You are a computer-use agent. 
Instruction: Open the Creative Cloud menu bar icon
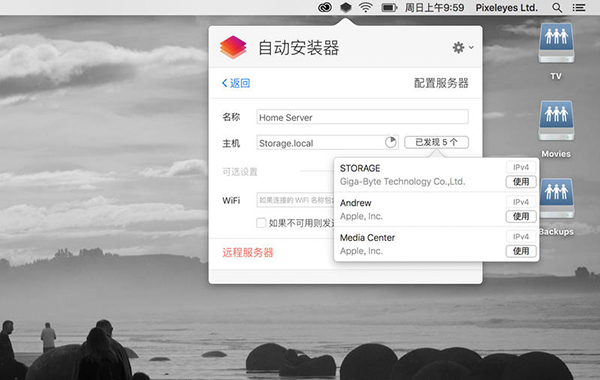pos(325,7)
